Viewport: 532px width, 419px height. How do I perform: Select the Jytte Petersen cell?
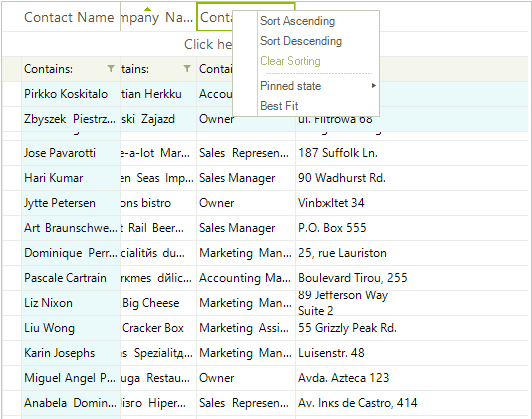[71, 203]
